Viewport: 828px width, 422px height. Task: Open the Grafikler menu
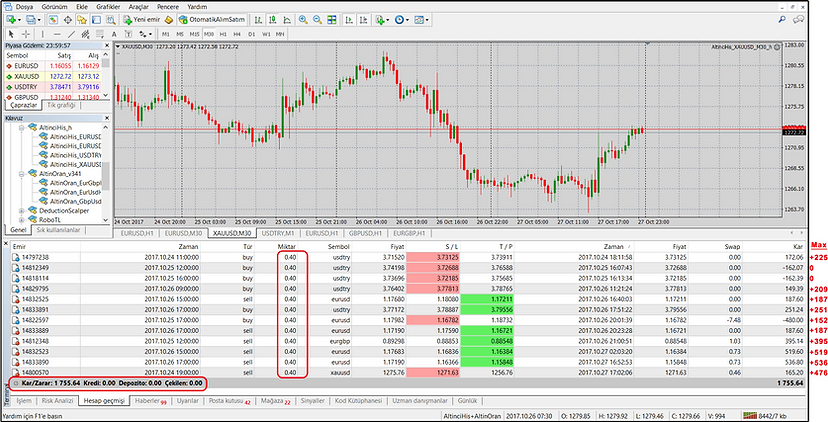(x=108, y=7)
